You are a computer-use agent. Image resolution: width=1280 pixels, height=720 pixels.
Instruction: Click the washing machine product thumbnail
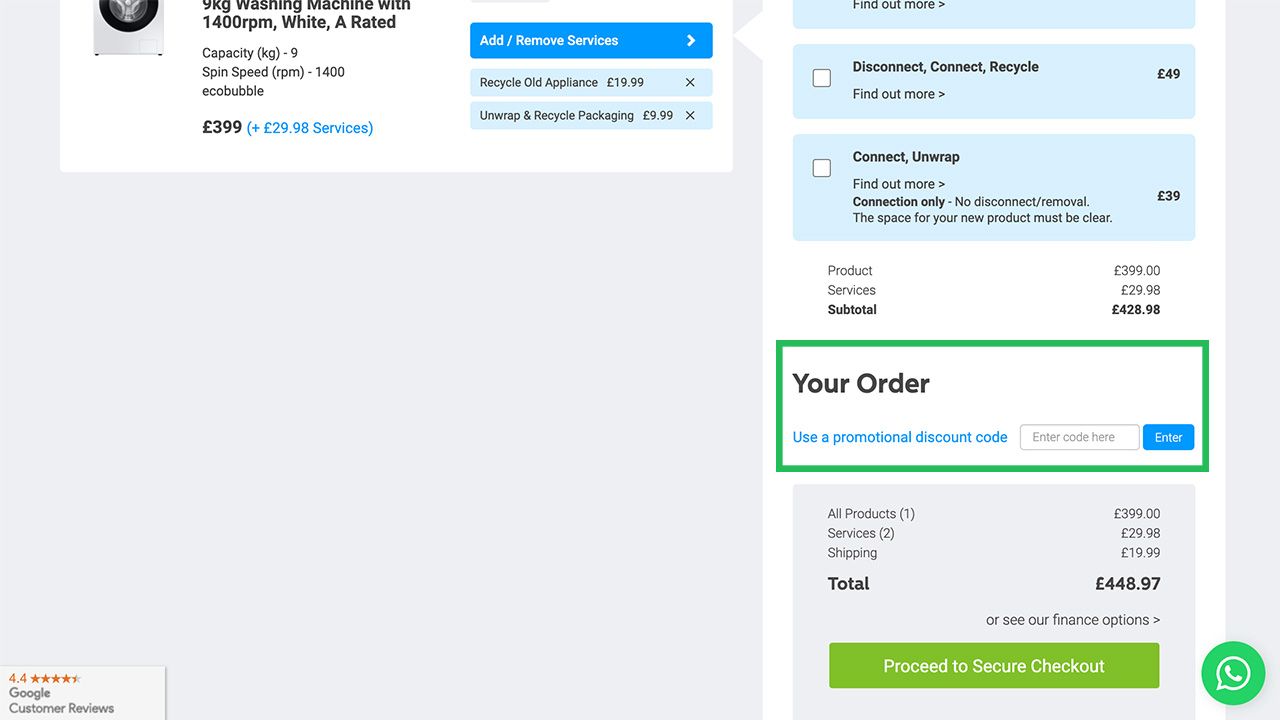(x=128, y=24)
